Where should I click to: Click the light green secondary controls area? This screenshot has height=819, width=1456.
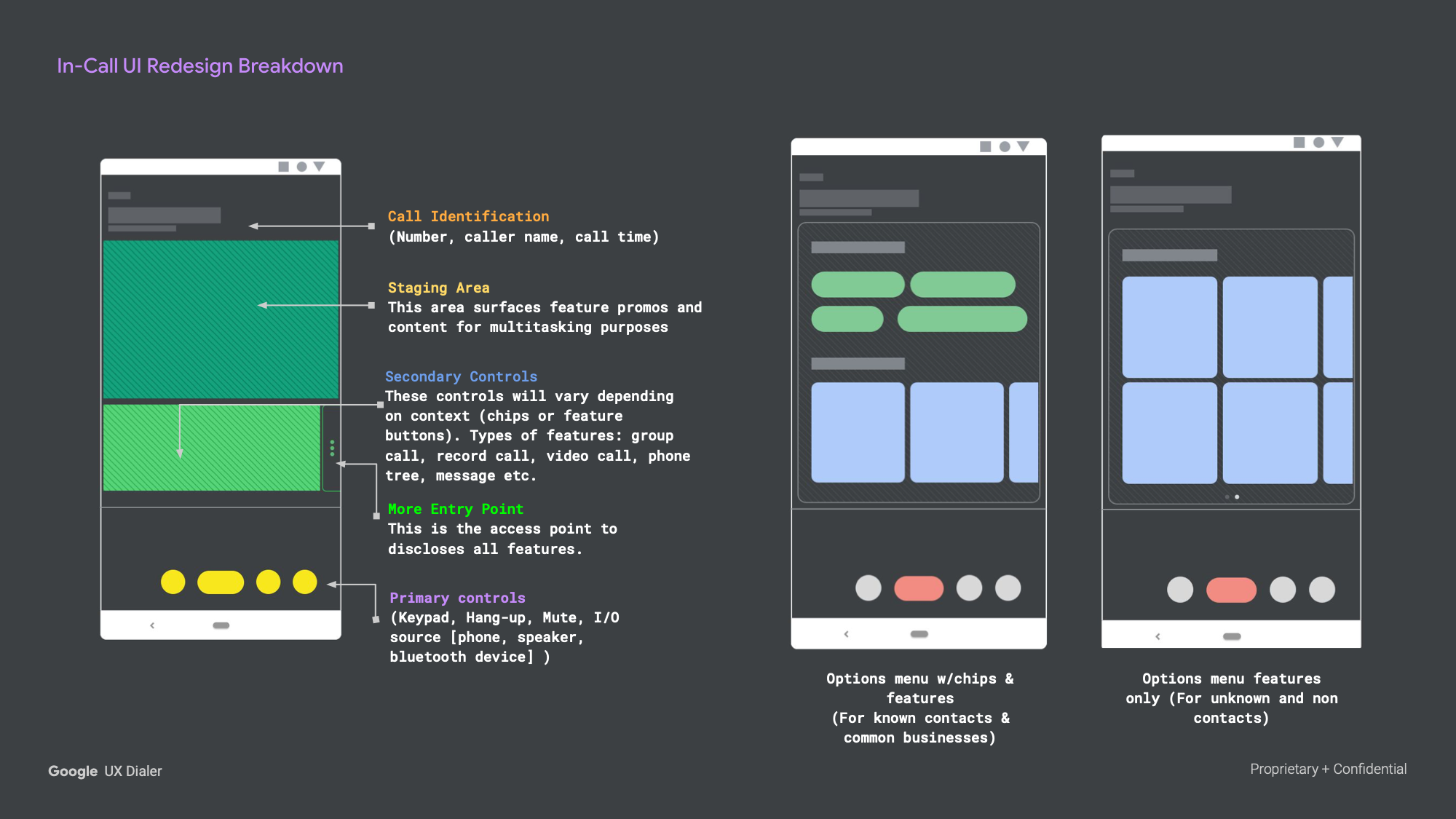pos(212,448)
